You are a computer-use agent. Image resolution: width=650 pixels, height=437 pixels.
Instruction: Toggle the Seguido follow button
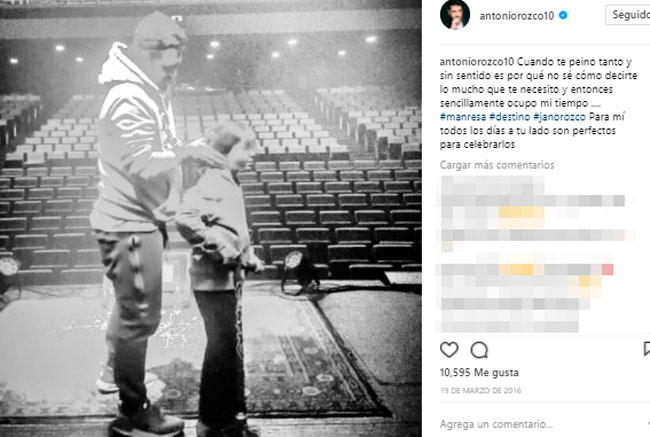628,15
